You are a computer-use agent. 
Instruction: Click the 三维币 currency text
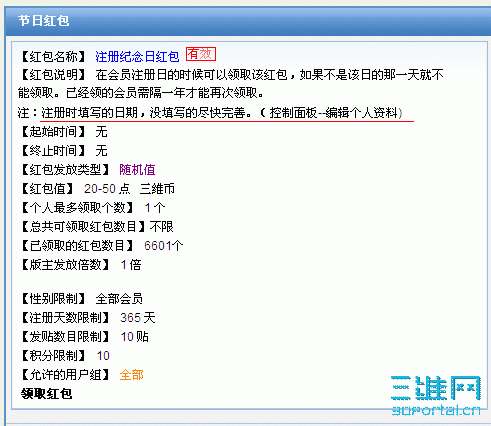(157, 189)
